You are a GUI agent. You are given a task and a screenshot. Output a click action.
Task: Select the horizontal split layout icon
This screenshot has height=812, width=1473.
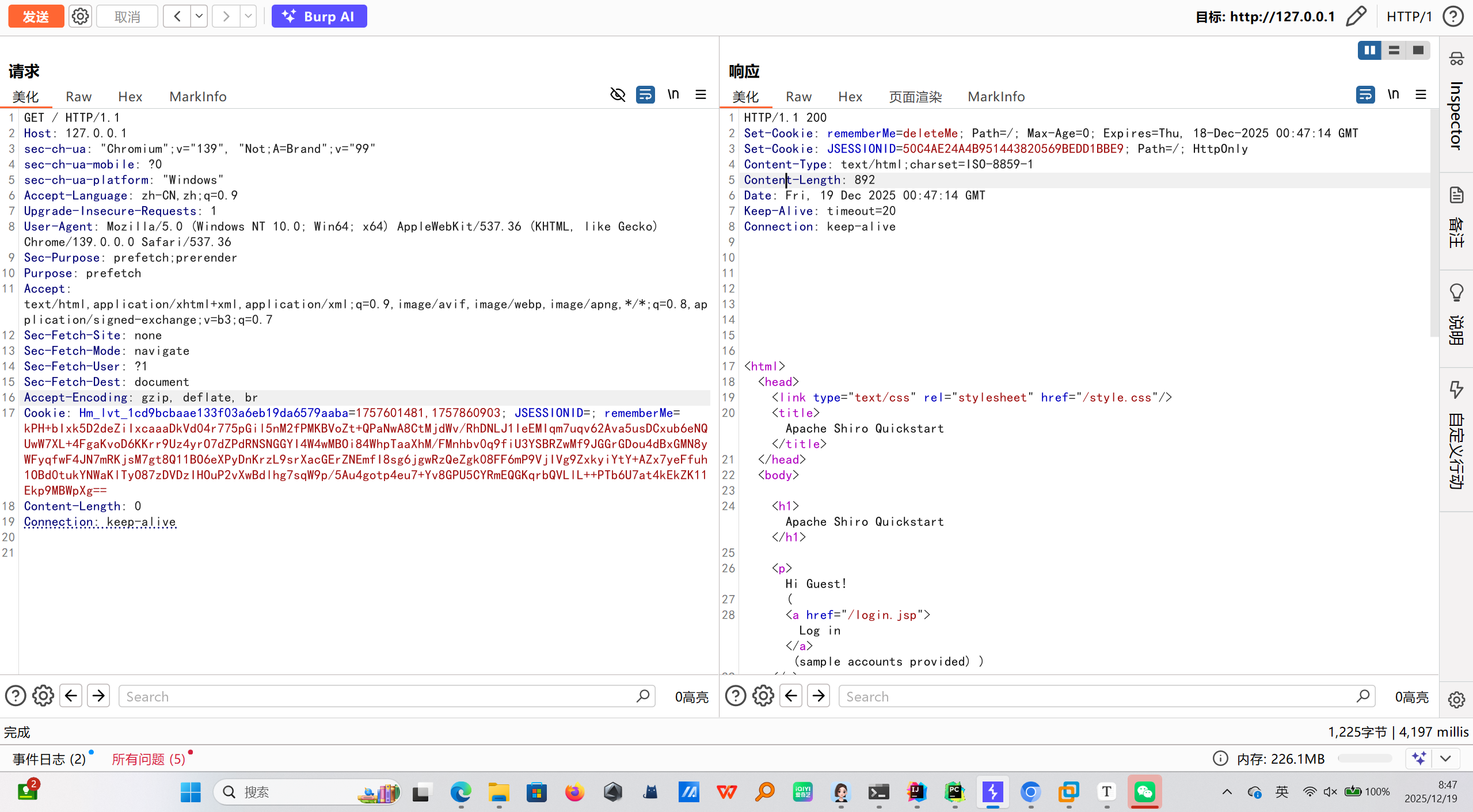click(x=1394, y=51)
